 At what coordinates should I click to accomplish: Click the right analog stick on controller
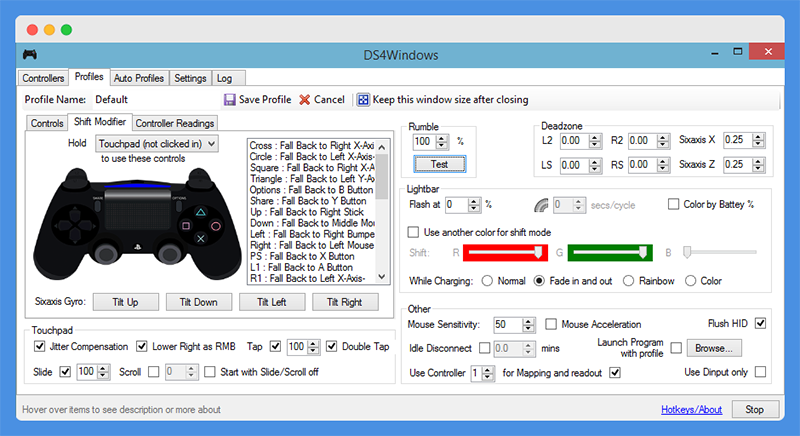tap(168, 252)
